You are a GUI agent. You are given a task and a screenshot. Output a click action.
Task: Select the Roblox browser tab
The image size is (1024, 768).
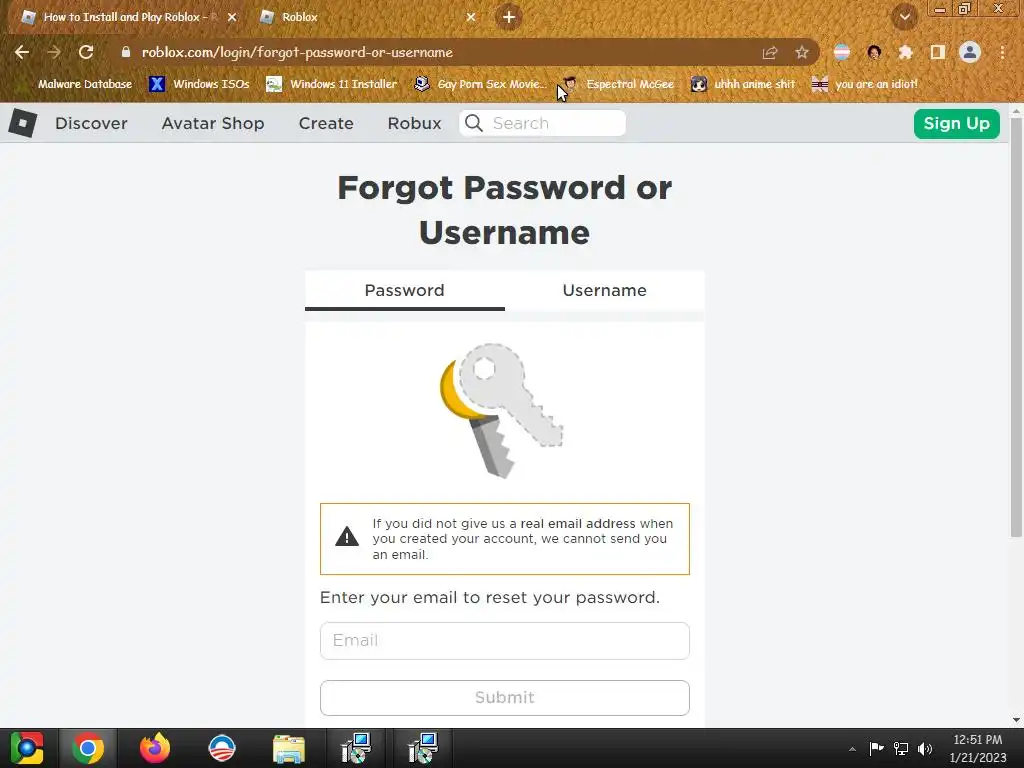click(366, 17)
